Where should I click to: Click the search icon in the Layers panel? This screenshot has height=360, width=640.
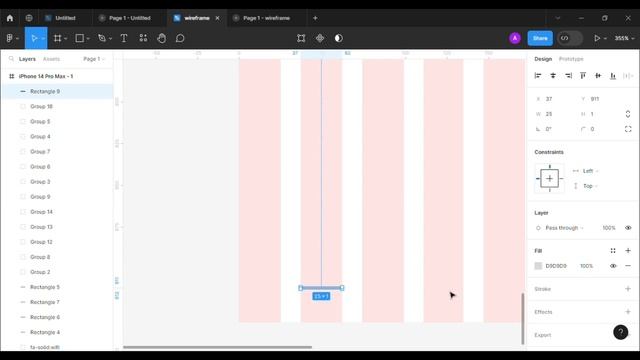[x=11, y=59]
